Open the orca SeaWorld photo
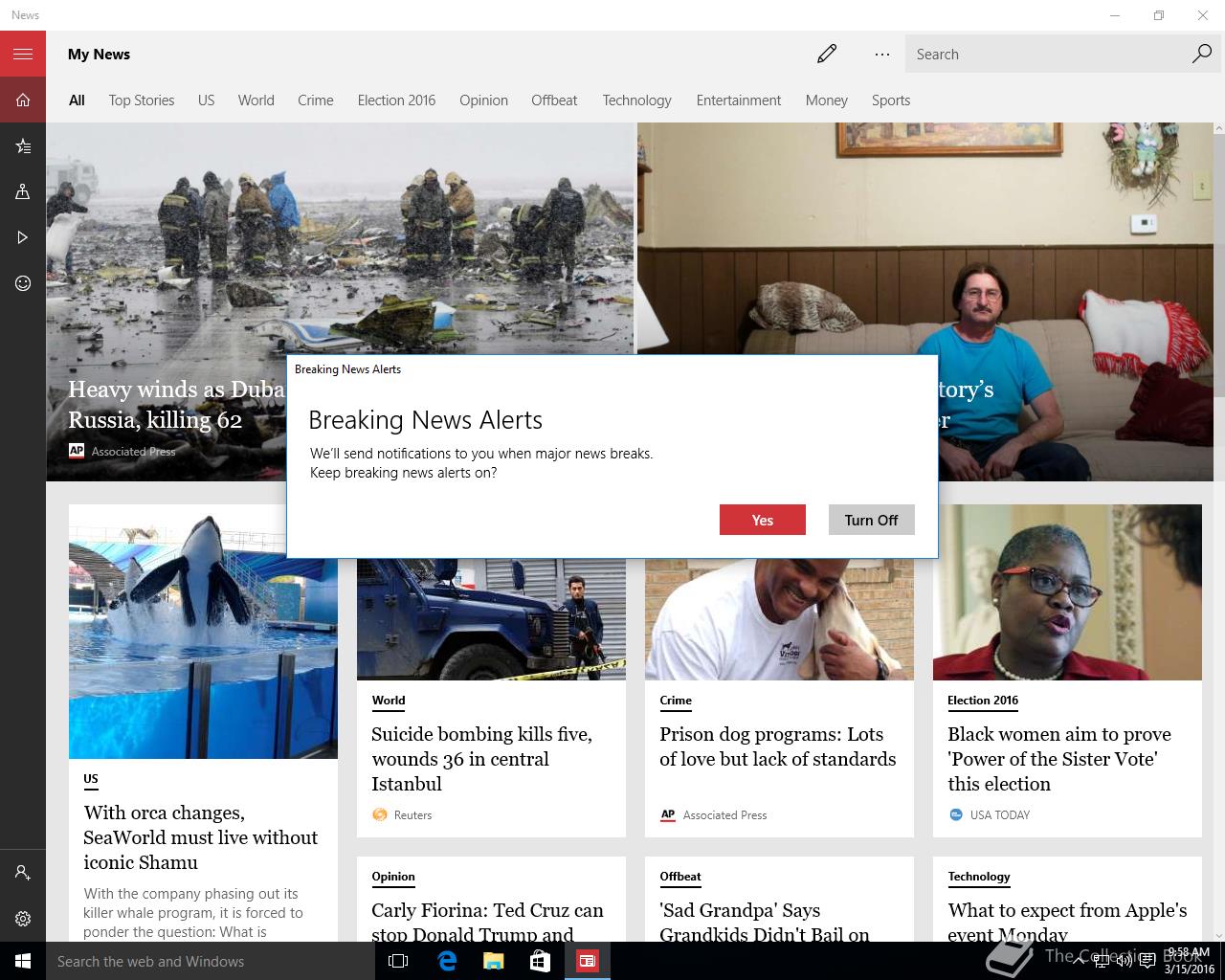1225x980 pixels. tap(203, 632)
